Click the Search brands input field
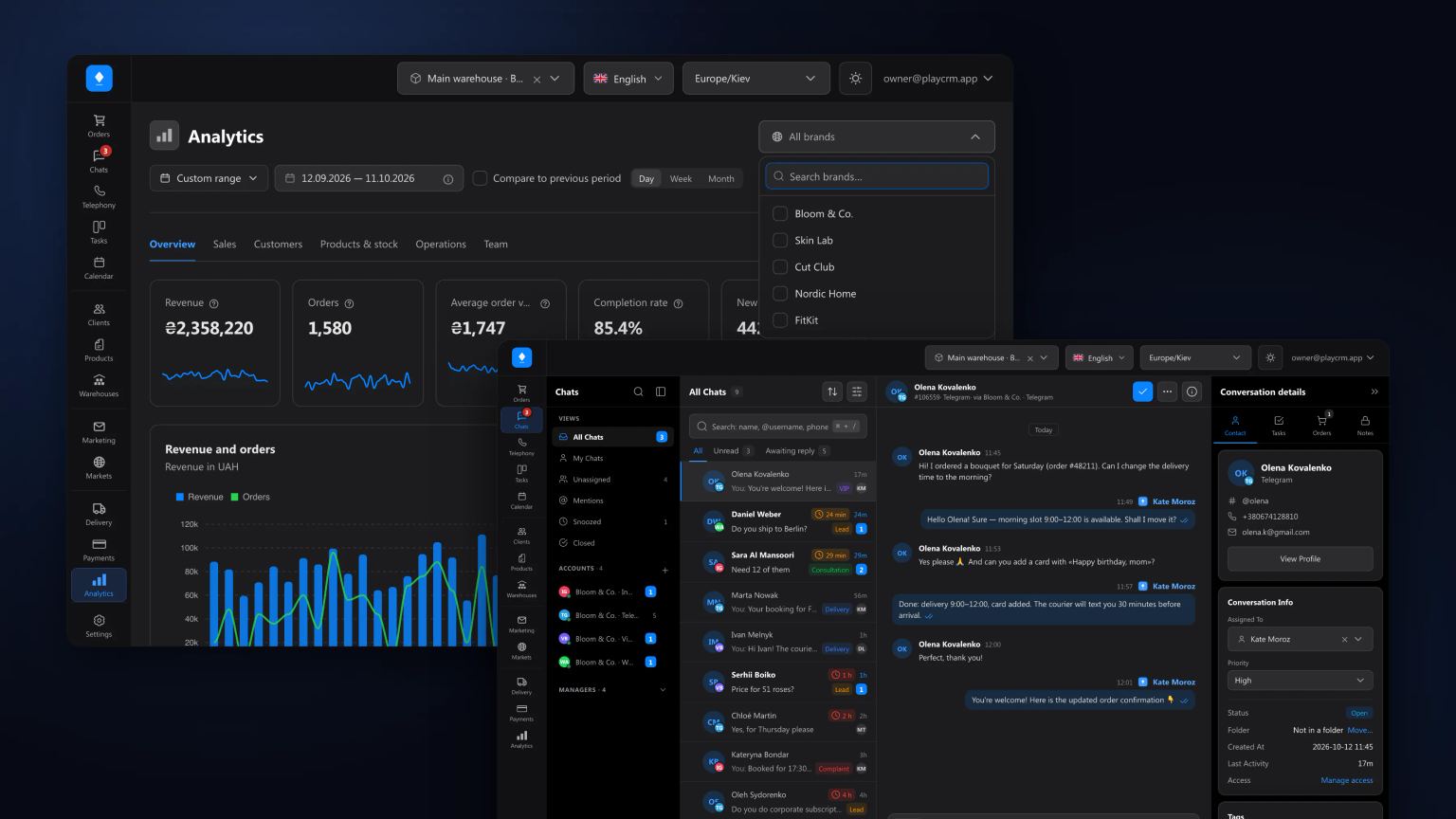 877,176
